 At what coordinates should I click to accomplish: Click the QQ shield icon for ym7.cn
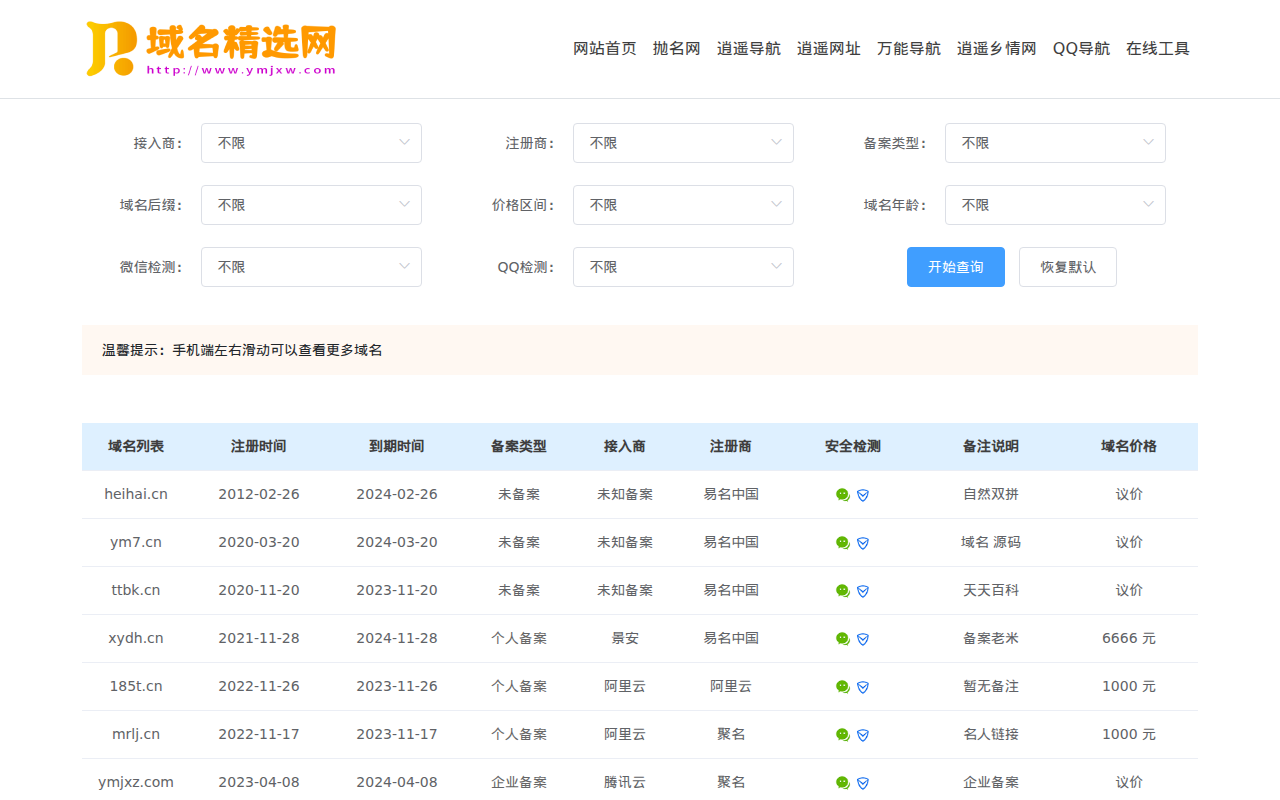coord(863,543)
